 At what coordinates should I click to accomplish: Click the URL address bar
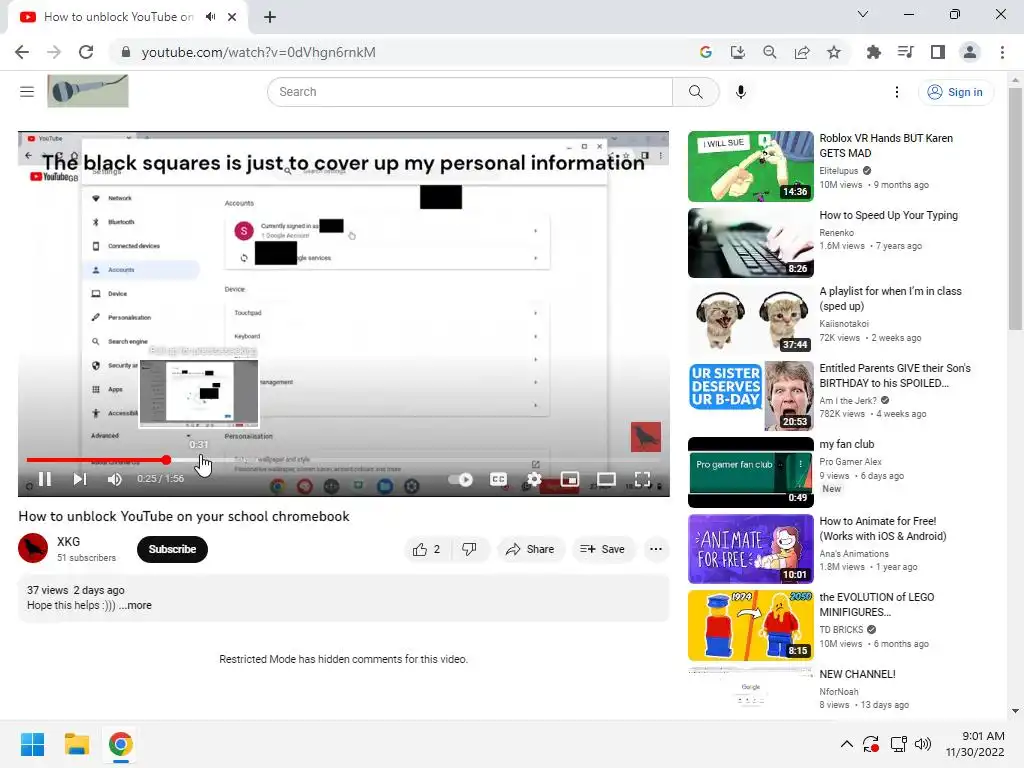click(x=405, y=52)
